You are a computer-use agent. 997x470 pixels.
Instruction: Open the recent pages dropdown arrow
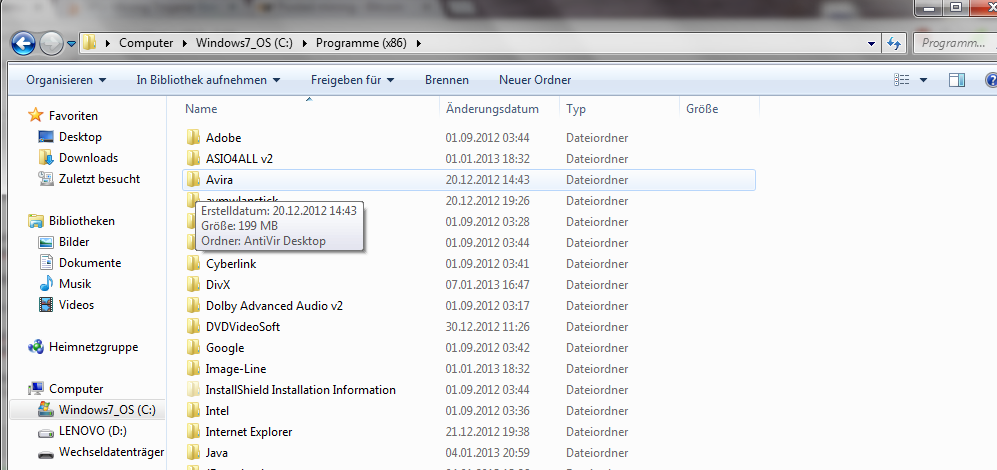(x=71, y=44)
